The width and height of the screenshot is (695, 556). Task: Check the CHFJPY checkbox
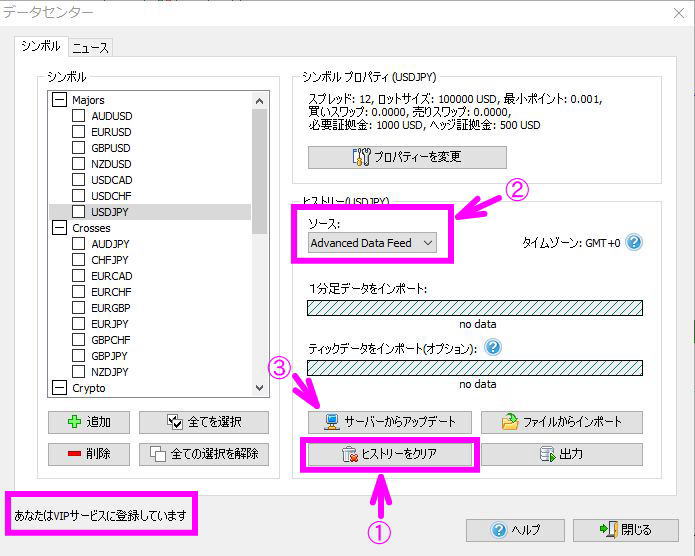[78, 259]
